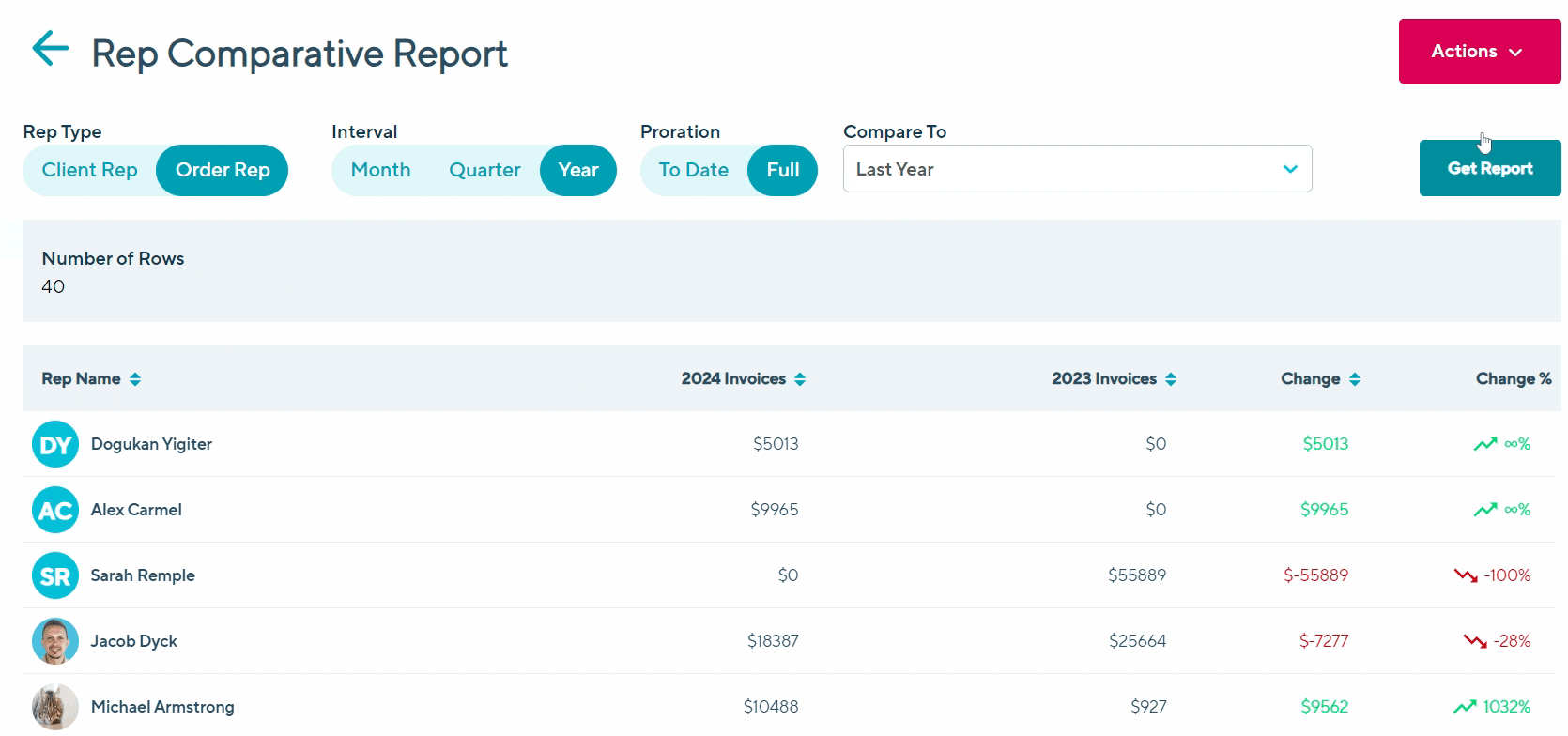Click Dogukan Yigiter's DY avatar
Screen dimensions: 1568x736
55,444
